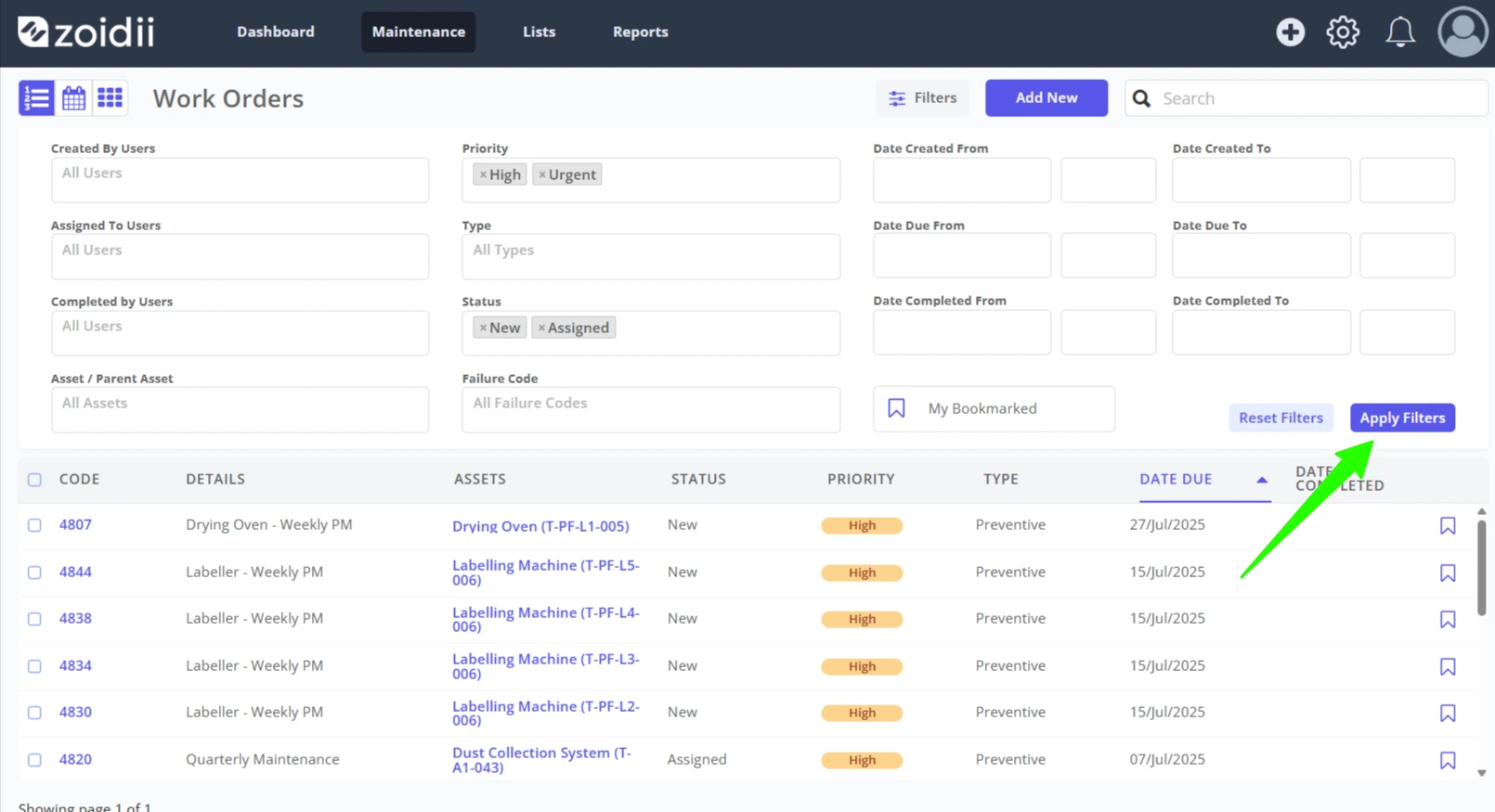1495x812 pixels.
Task: Remove High priority filter tag
Action: pos(483,174)
